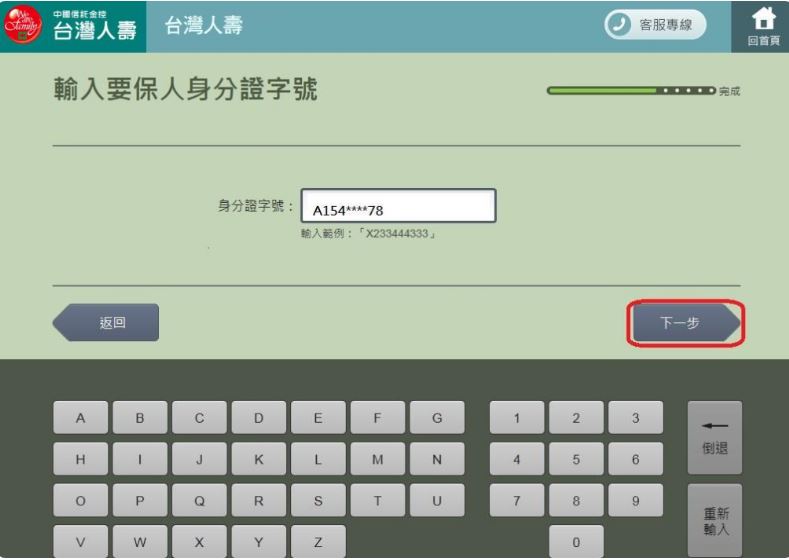
Task: Click the Taiwan Life logo emblem
Action: point(18,24)
